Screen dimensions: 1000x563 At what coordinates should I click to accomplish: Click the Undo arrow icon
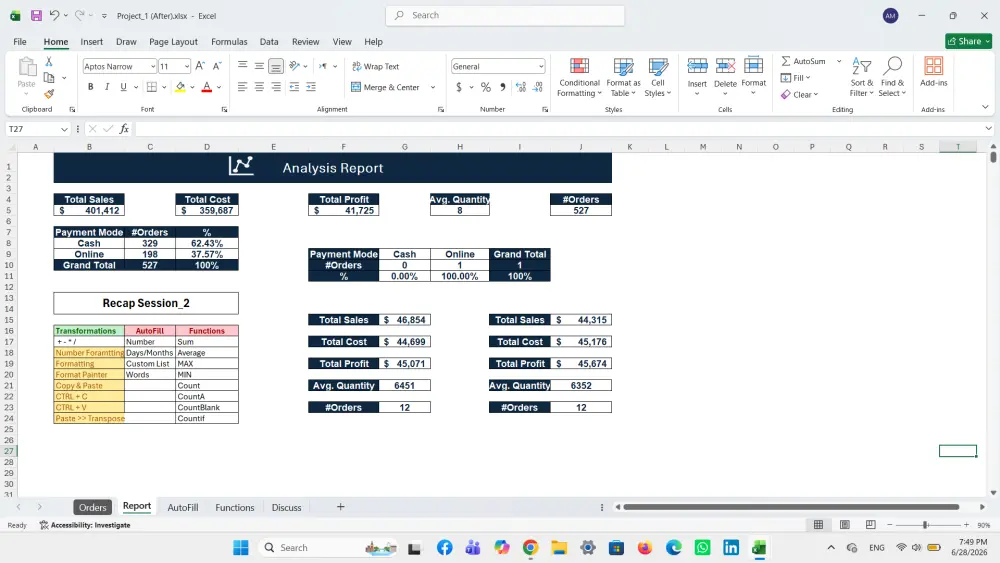click(x=54, y=15)
